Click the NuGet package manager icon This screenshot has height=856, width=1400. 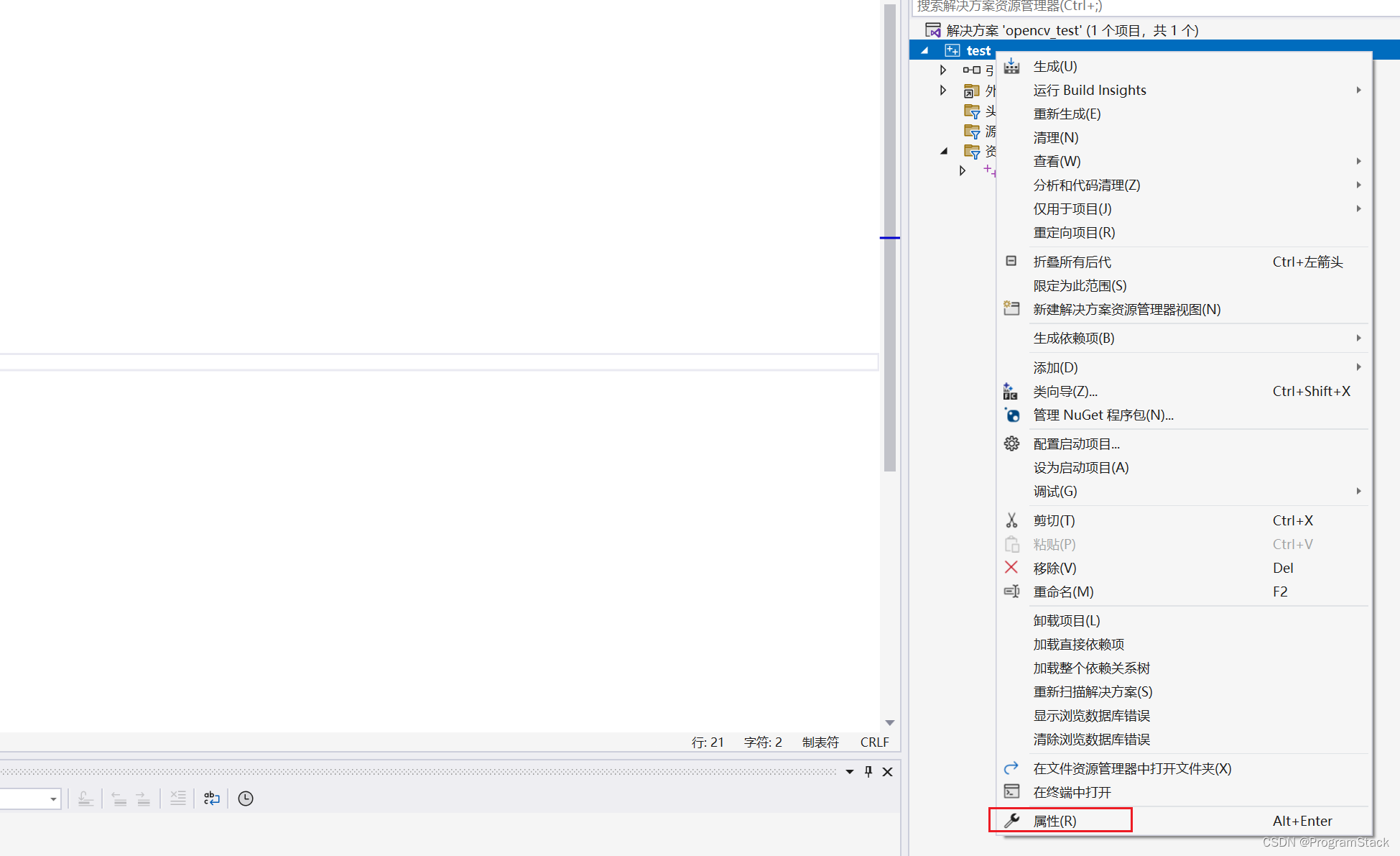1011,415
